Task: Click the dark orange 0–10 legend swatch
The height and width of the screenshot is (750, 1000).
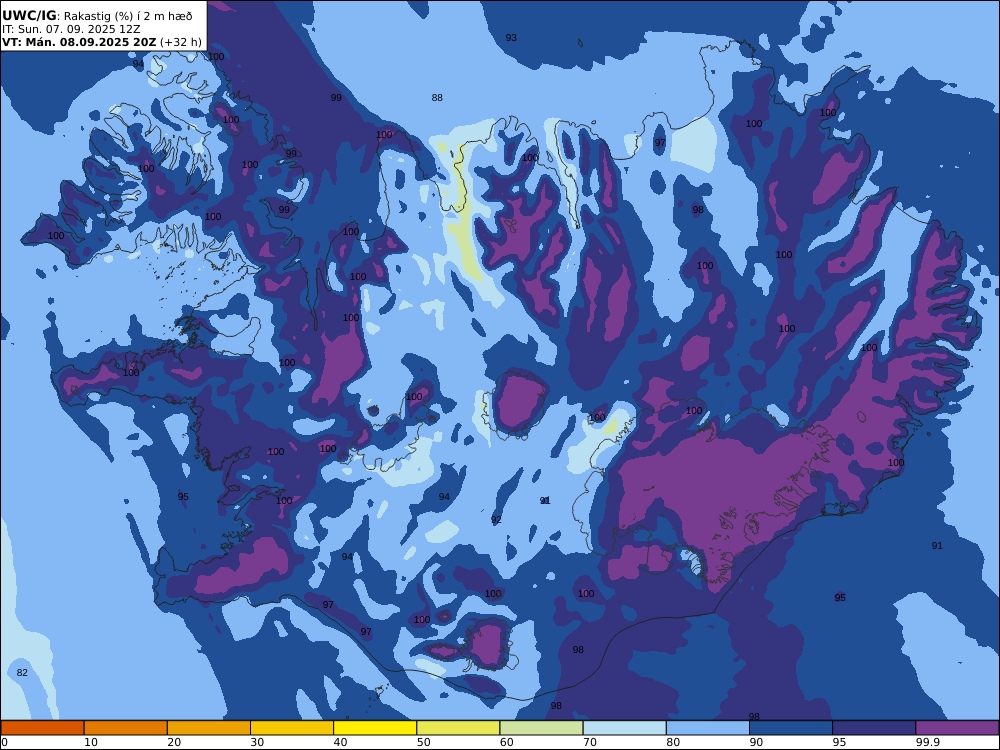Action: click(42, 728)
